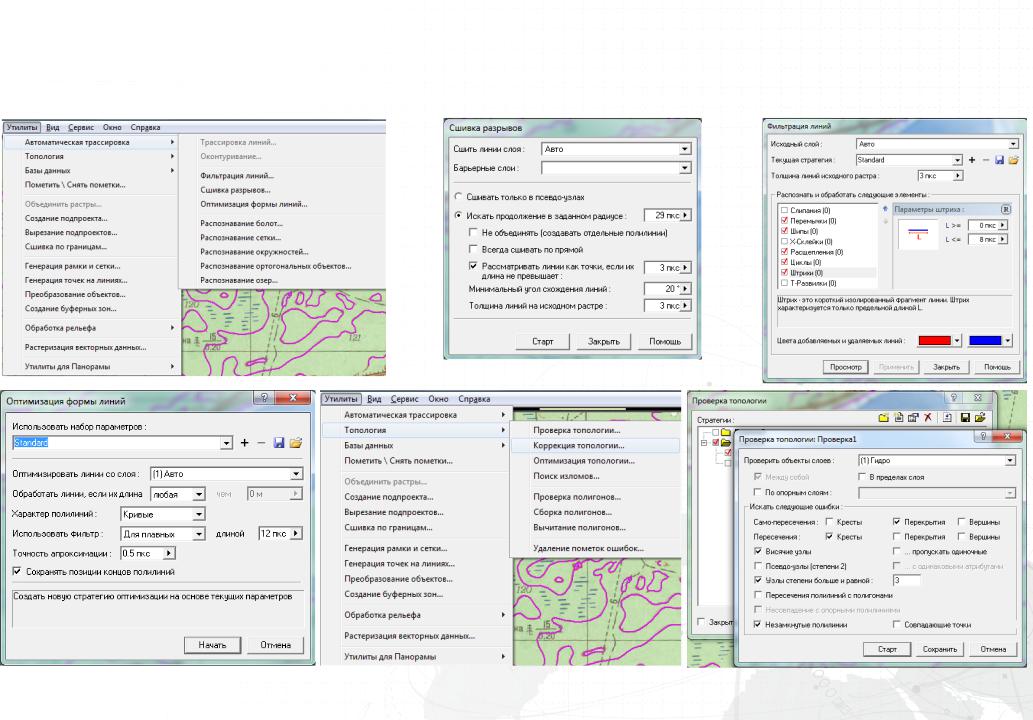Viewport: 1033px width, 720px height.
Task: Reset stroke parameters with the R icon
Action: tap(1006, 209)
